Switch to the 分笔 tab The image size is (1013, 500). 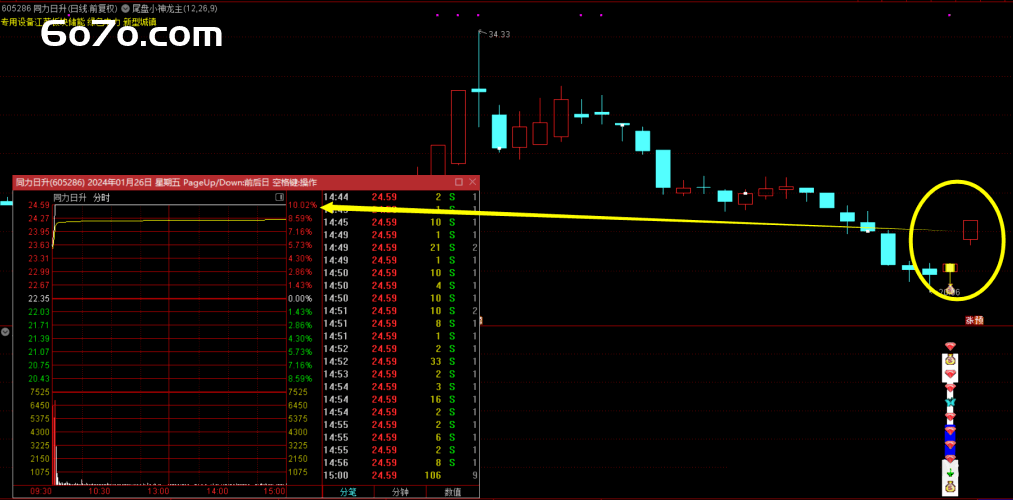click(348, 492)
